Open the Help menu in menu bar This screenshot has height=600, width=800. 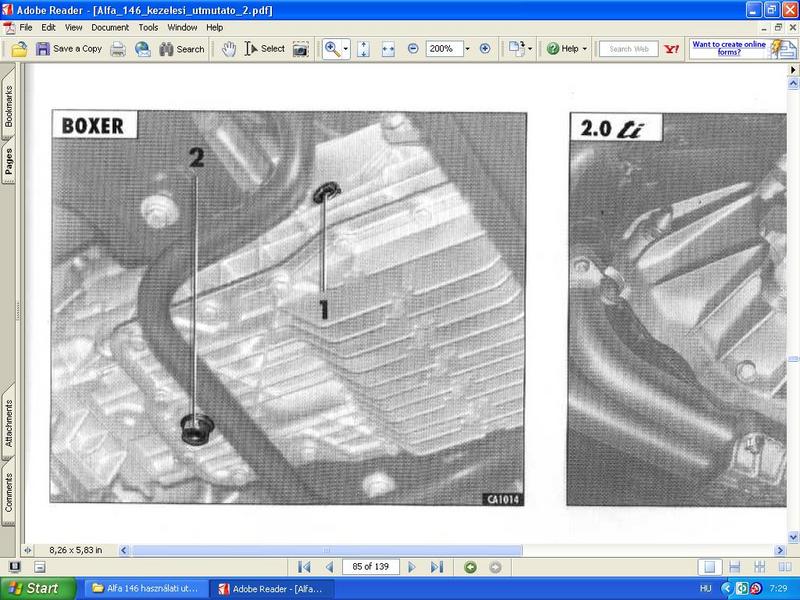tap(215, 28)
